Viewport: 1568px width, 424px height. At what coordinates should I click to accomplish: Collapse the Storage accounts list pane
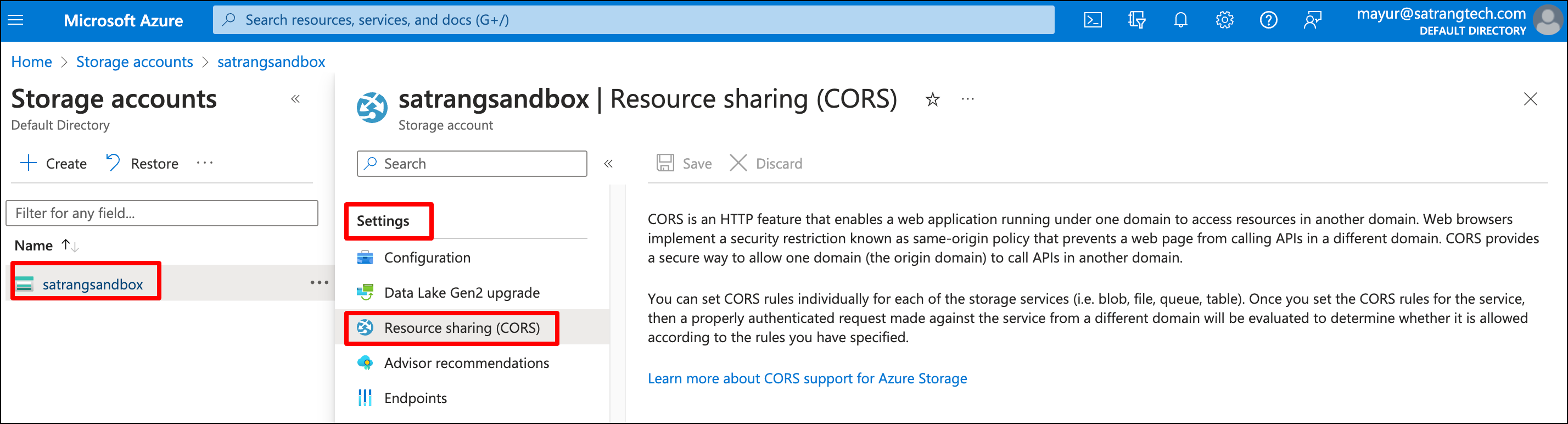pyautogui.click(x=296, y=99)
